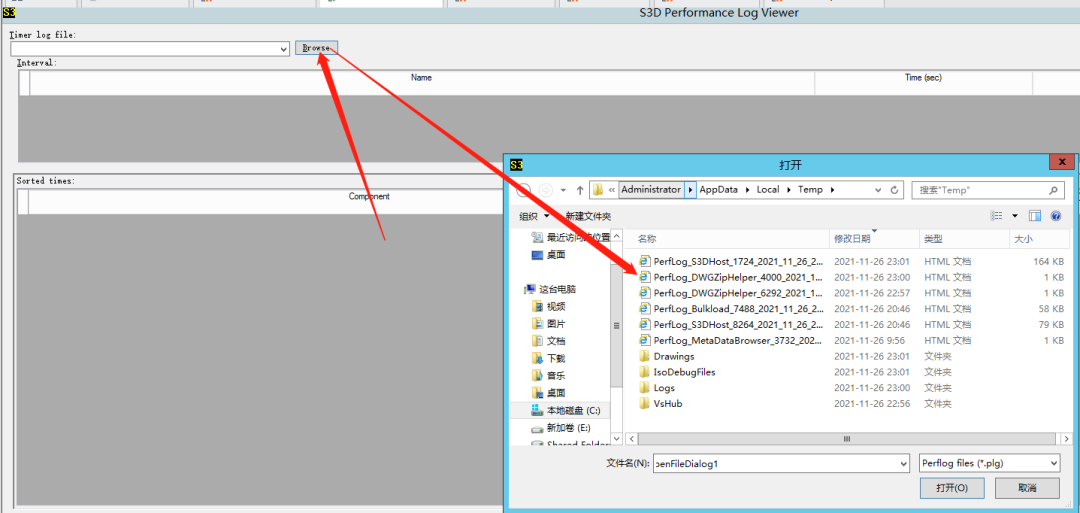1080x513 pixels.
Task: Select 音乐 folder in navigation pane
Action: [x=548, y=375]
